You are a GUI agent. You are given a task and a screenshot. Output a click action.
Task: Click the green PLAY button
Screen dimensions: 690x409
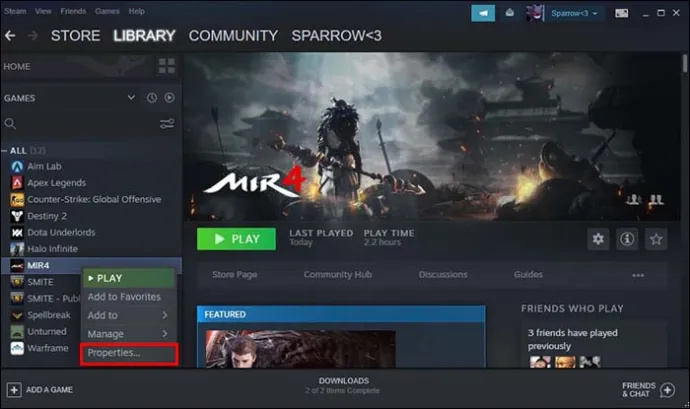pyautogui.click(x=236, y=239)
